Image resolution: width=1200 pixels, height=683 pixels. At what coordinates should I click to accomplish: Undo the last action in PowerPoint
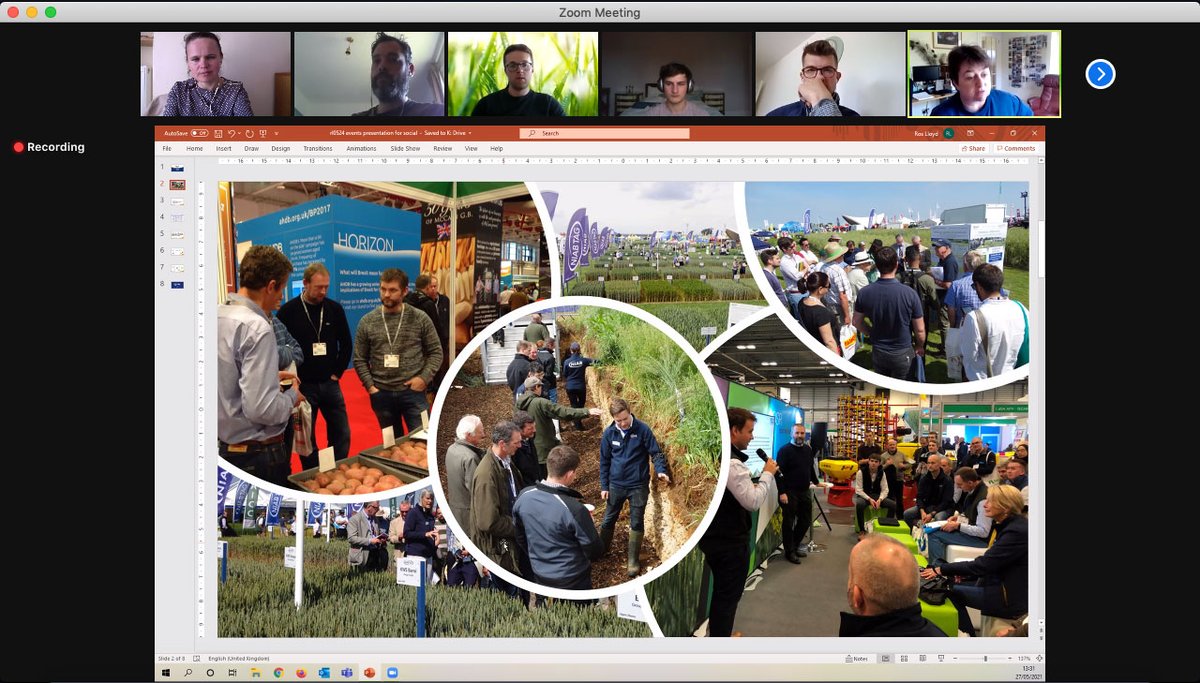(x=231, y=133)
